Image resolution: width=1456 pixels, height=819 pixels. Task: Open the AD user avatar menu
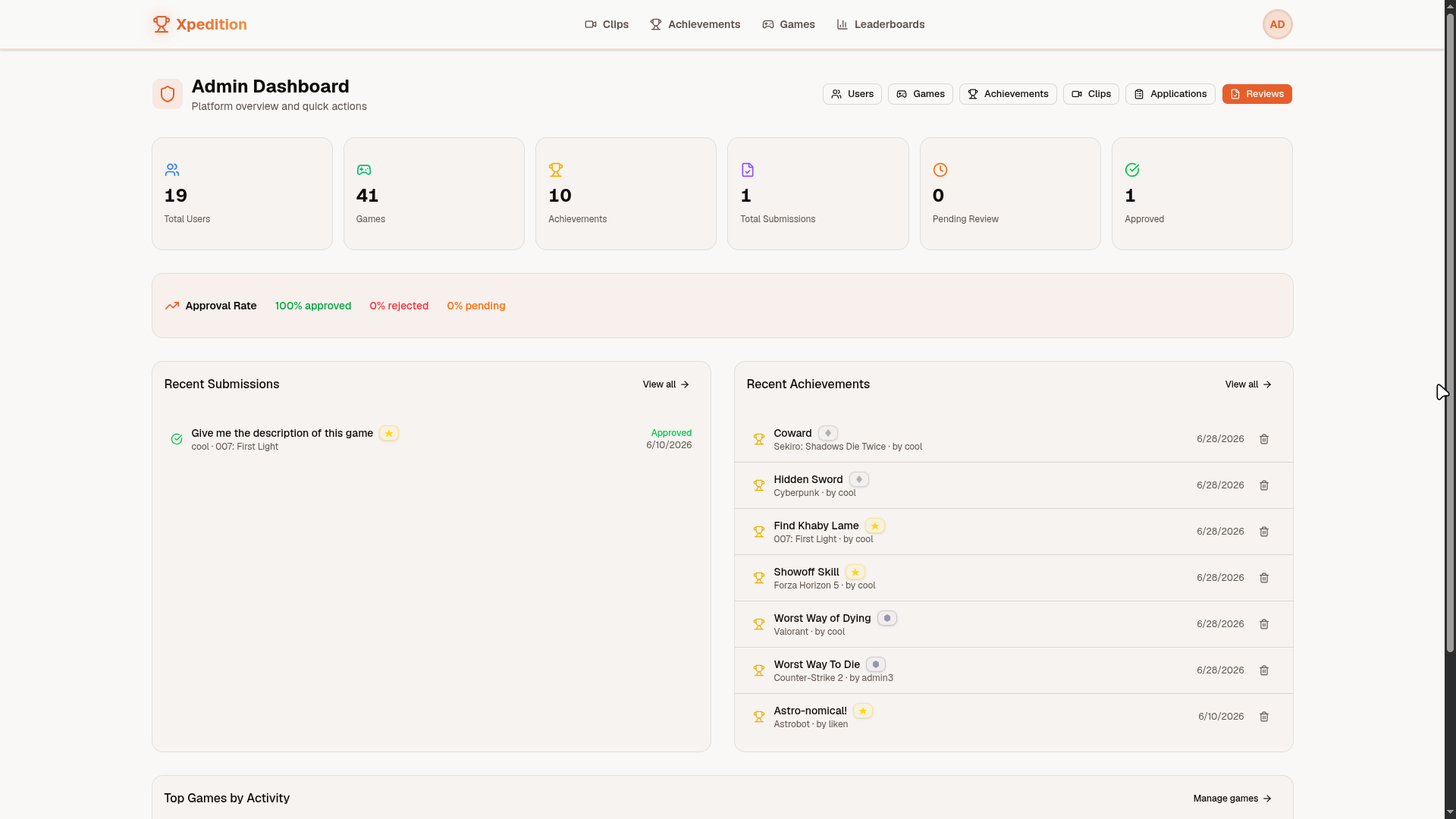point(1277,24)
